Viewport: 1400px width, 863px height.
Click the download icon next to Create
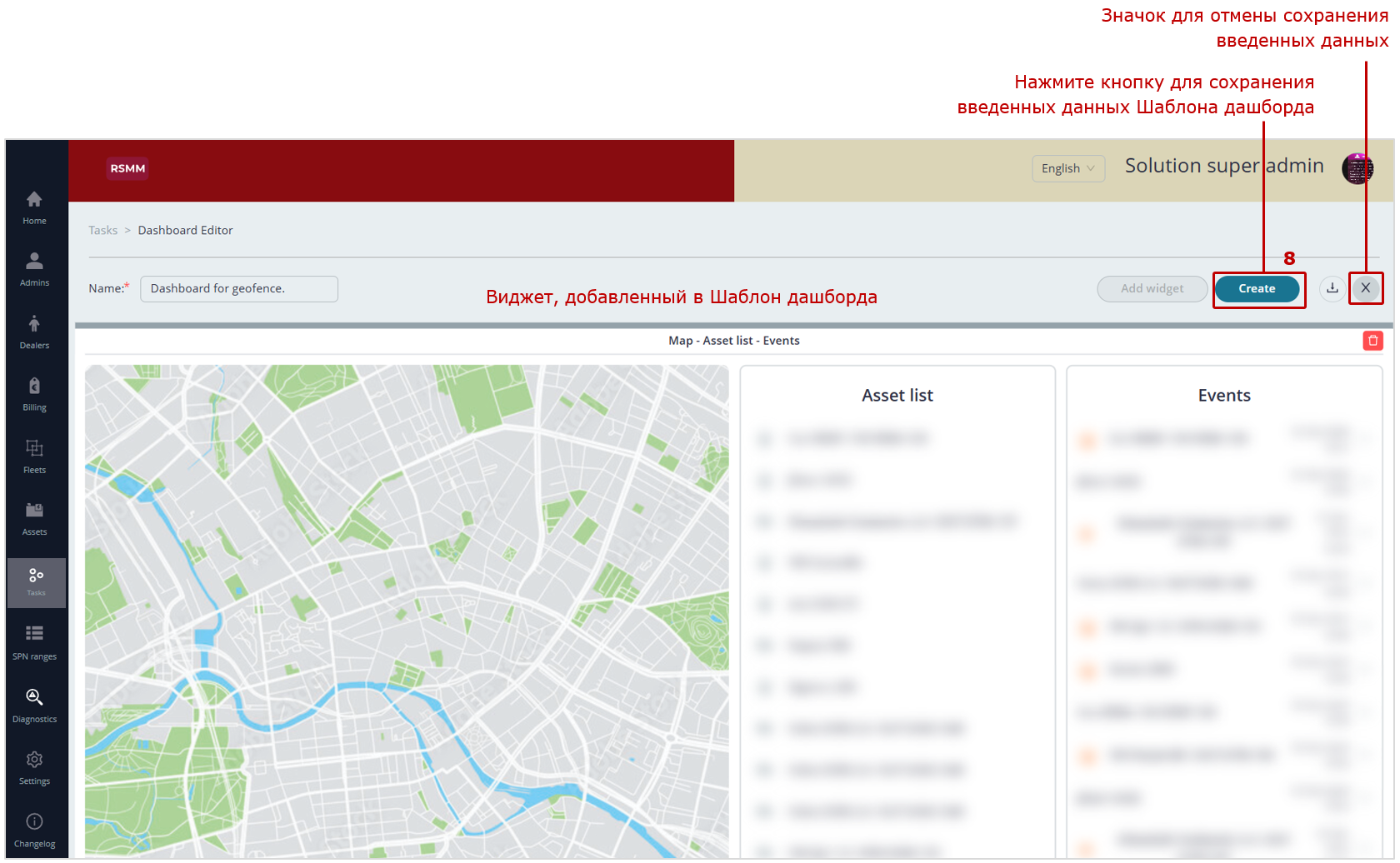coord(1332,288)
